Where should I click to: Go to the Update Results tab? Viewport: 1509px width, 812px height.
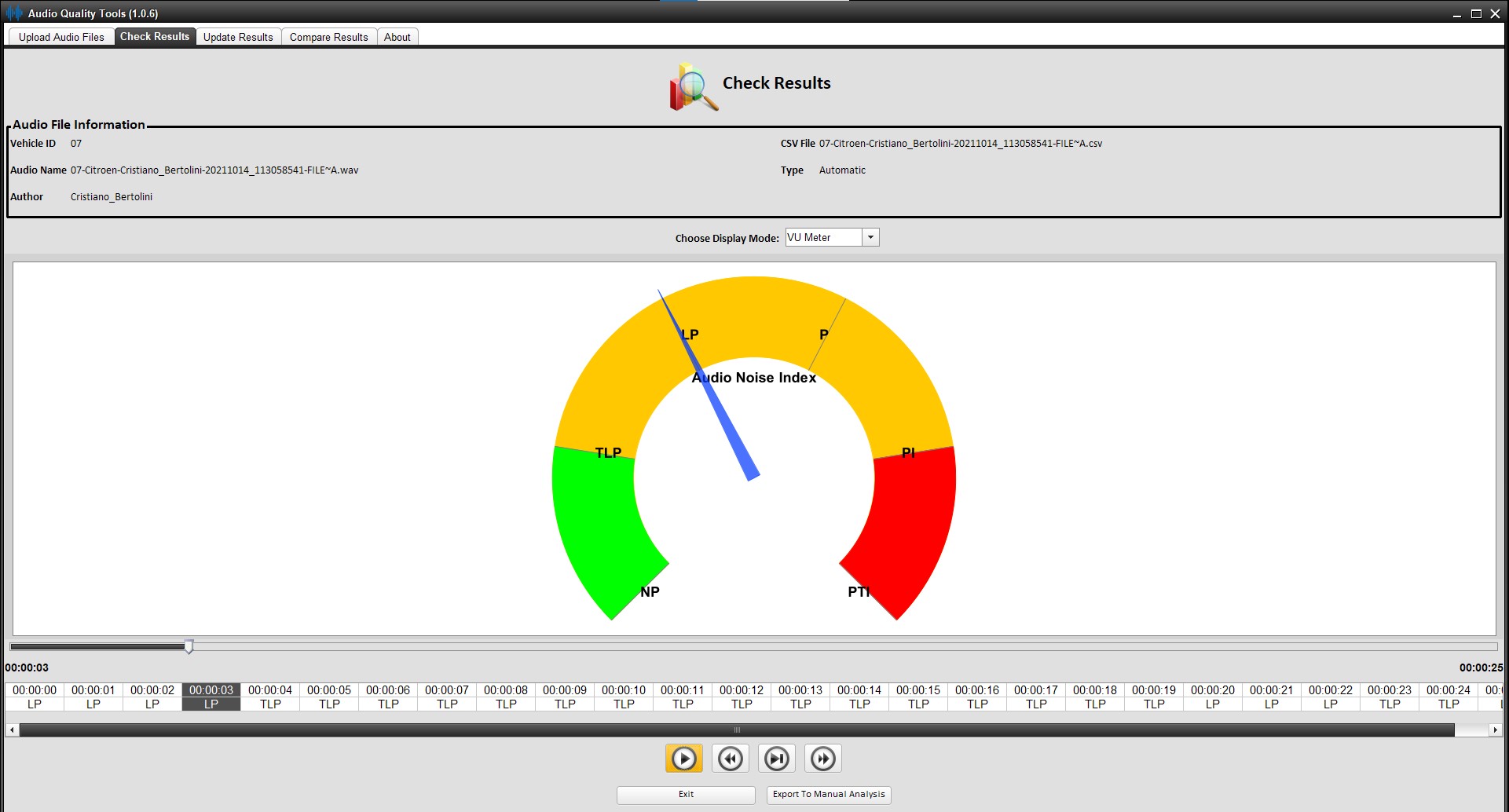pos(238,37)
